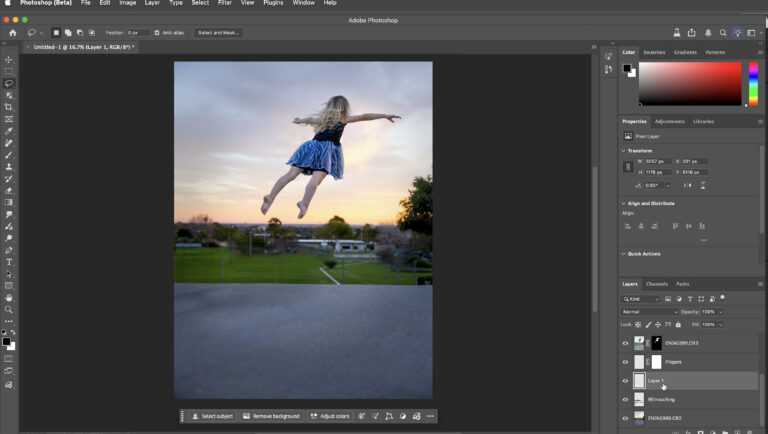This screenshot has width=768, height=434.
Task: Click the Select and Mask button
Action: pos(218,33)
